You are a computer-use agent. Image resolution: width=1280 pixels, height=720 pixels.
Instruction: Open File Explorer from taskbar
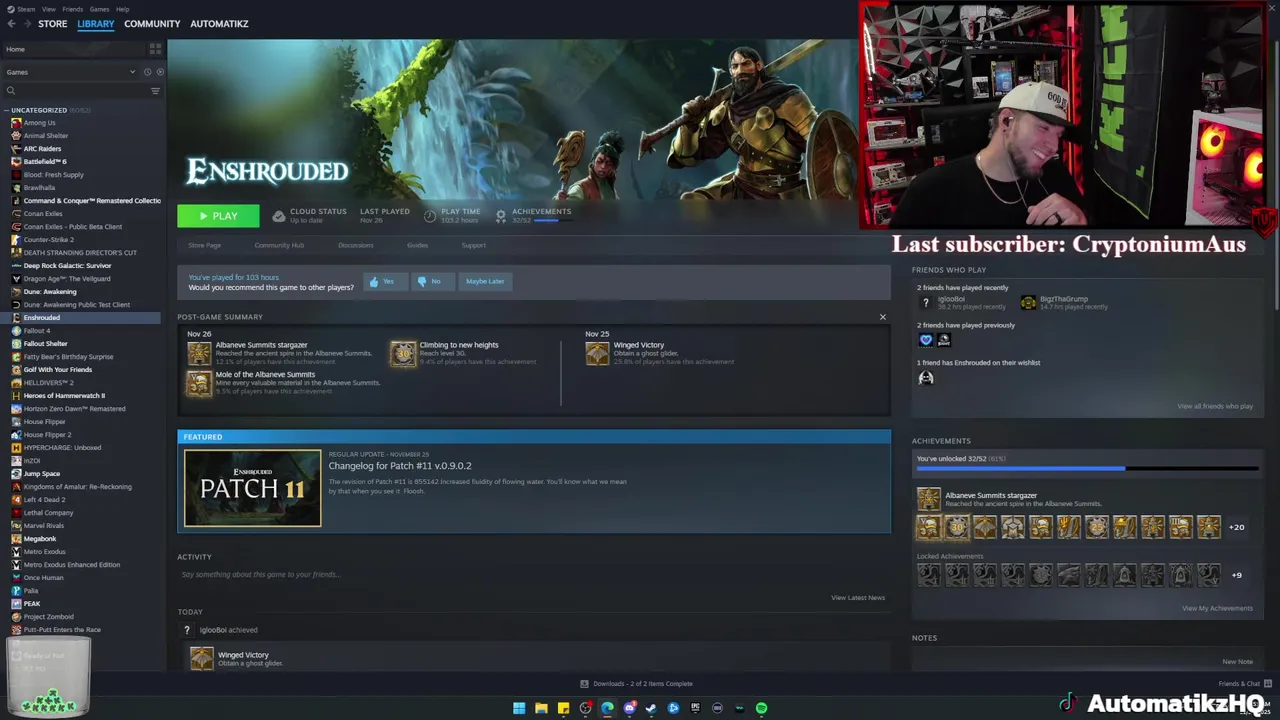tap(541, 708)
